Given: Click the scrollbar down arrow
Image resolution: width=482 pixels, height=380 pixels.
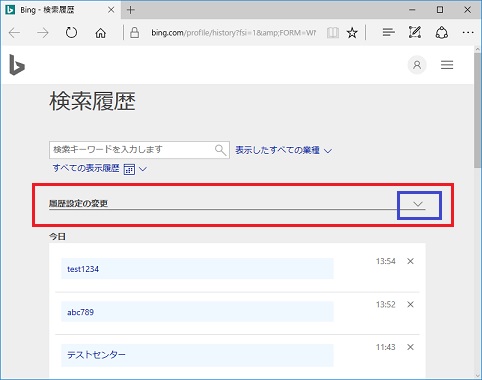Looking at the screenshot, I should (x=478, y=375).
